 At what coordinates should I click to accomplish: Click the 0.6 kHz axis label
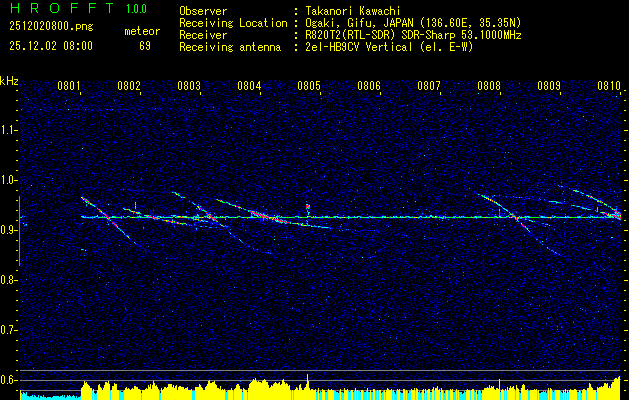8,380
